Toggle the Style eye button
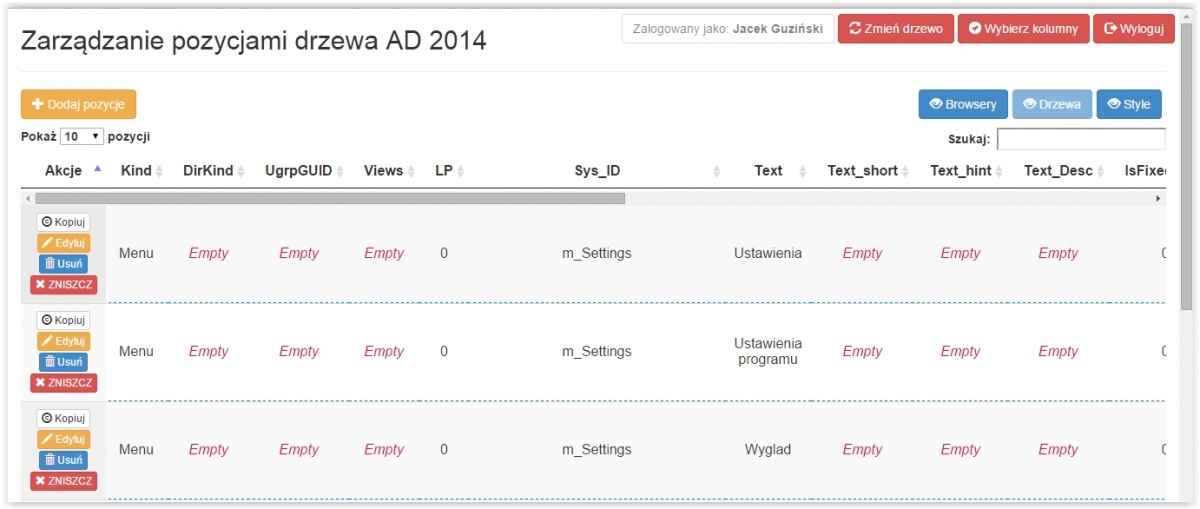This screenshot has width=1200, height=509. [1129, 104]
